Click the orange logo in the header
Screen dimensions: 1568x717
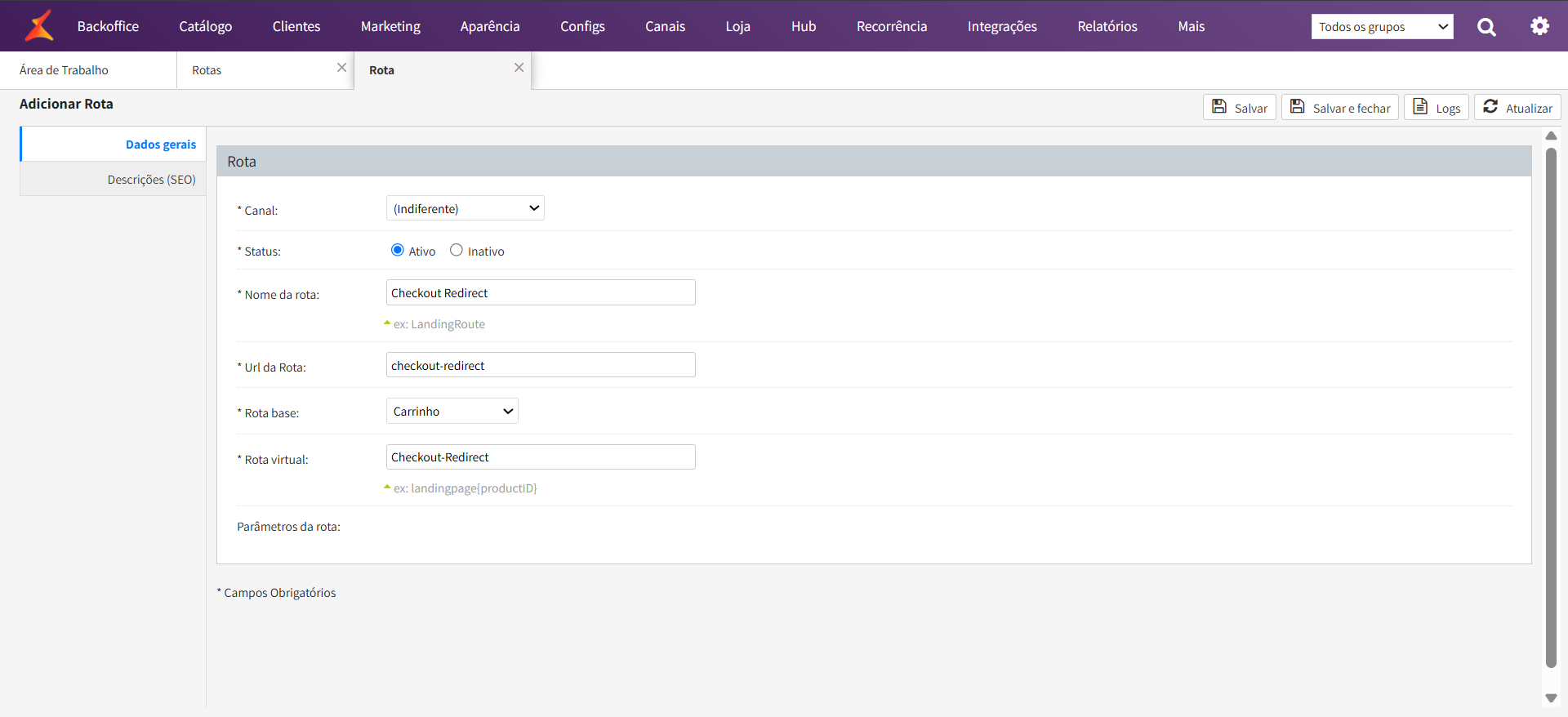(39, 25)
